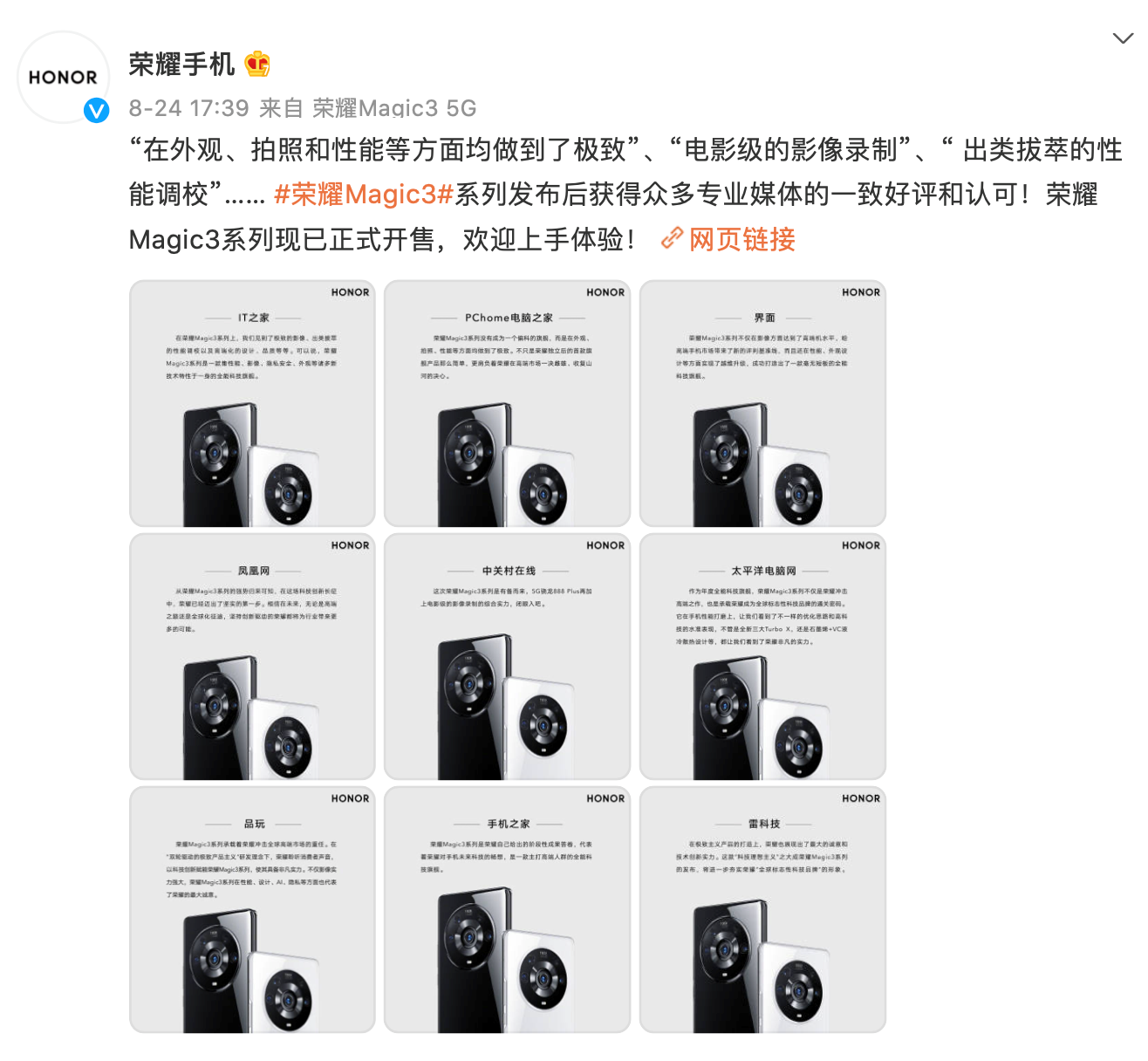Viewport: 1148px width, 1061px height.
Task: Open the 中关村在线 review image
Action: pyautogui.click(x=507, y=656)
